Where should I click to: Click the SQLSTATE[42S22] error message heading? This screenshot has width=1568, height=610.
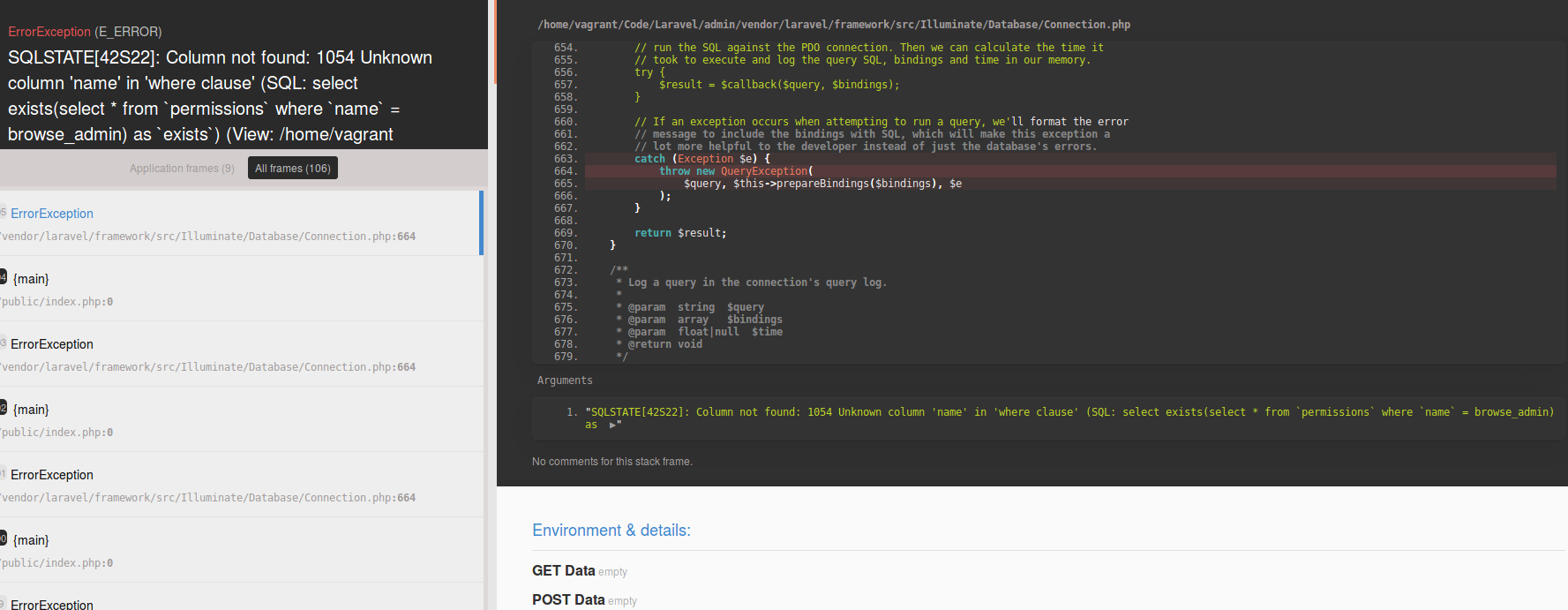pyautogui.click(x=221, y=95)
